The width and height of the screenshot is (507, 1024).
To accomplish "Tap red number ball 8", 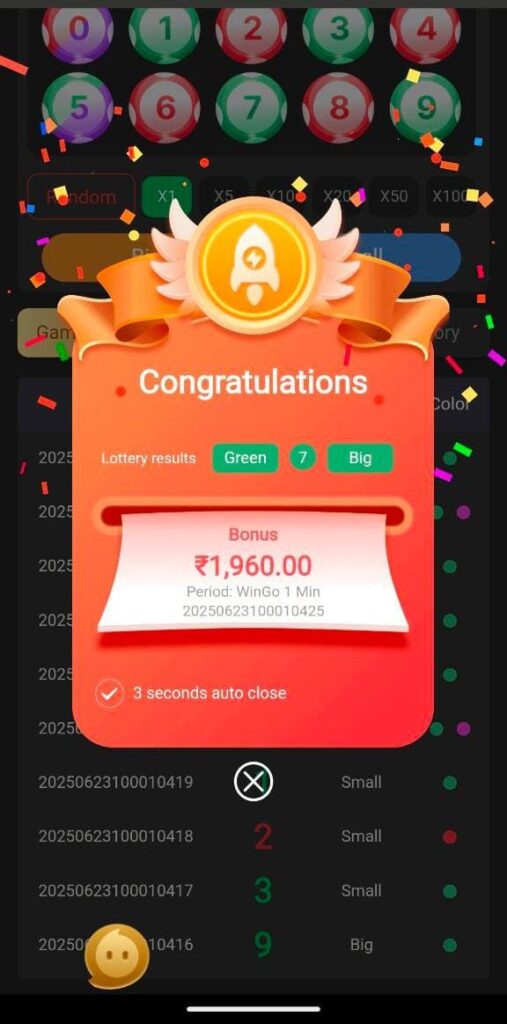I will click(x=338, y=108).
